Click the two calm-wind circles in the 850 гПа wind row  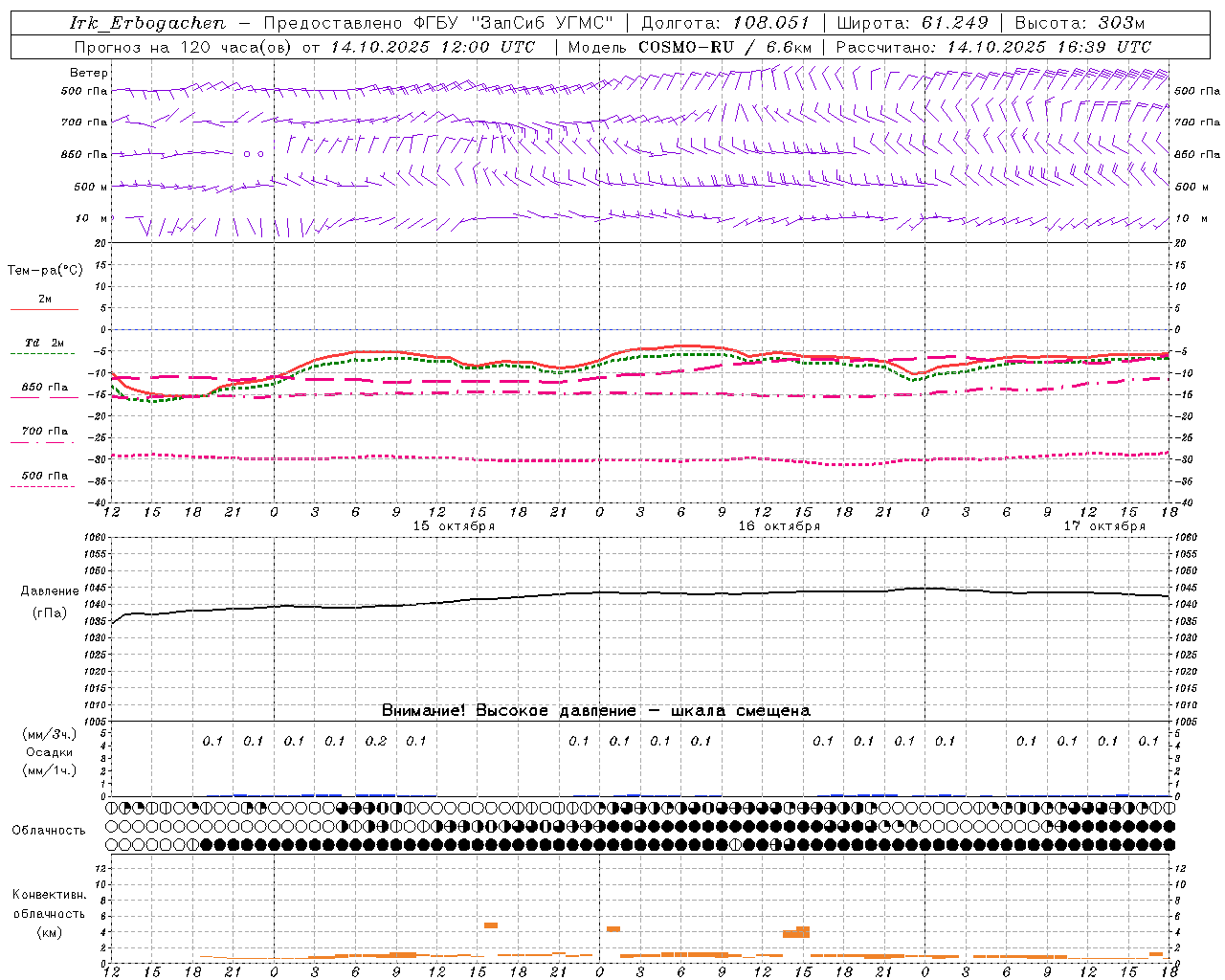coord(253,153)
